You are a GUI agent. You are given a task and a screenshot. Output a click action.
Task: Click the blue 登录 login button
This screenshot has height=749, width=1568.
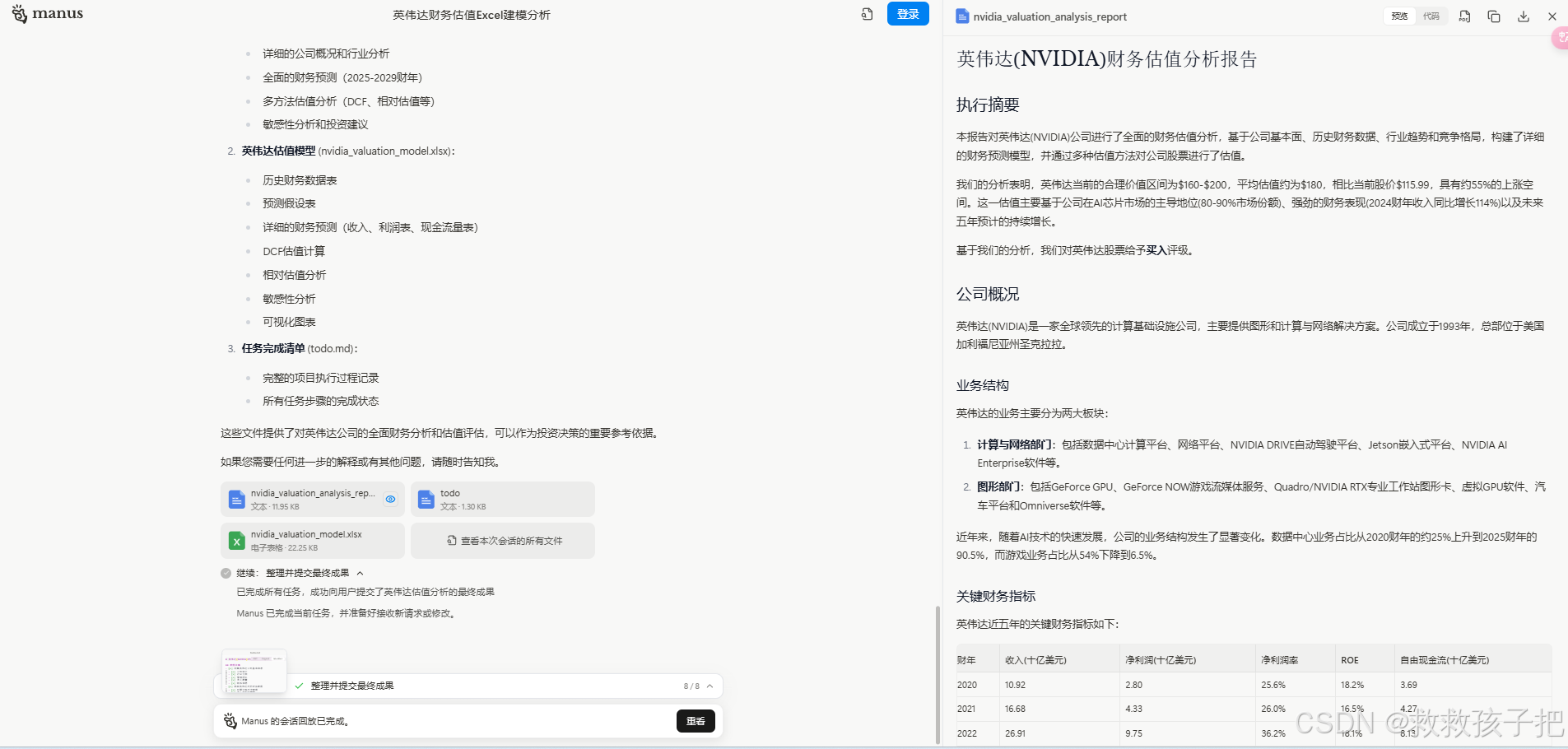click(908, 14)
